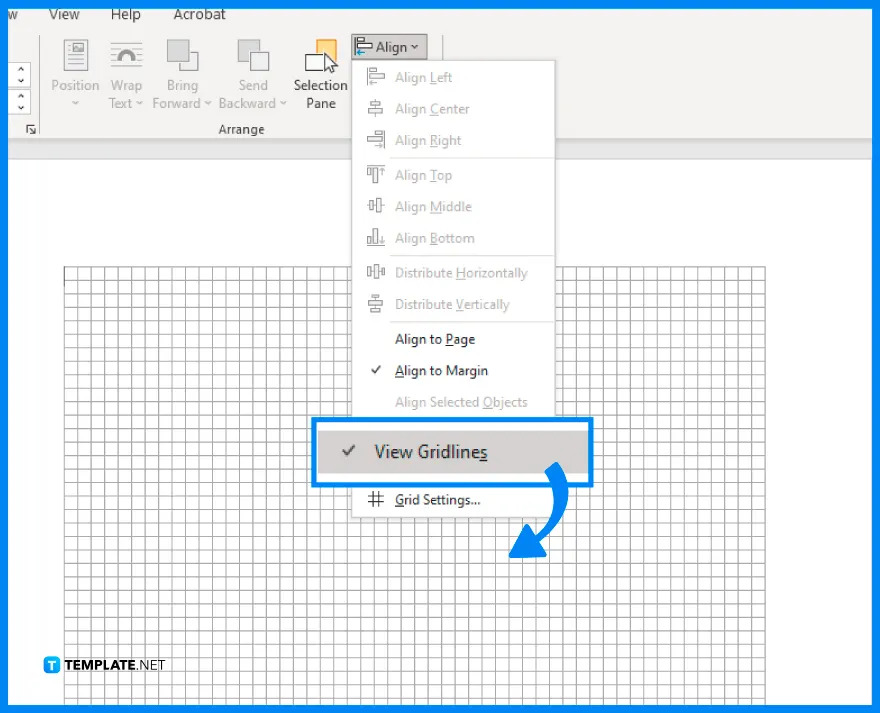Click the Distribute Vertically icon
Screen dimensions: 880x713
click(x=375, y=304)
